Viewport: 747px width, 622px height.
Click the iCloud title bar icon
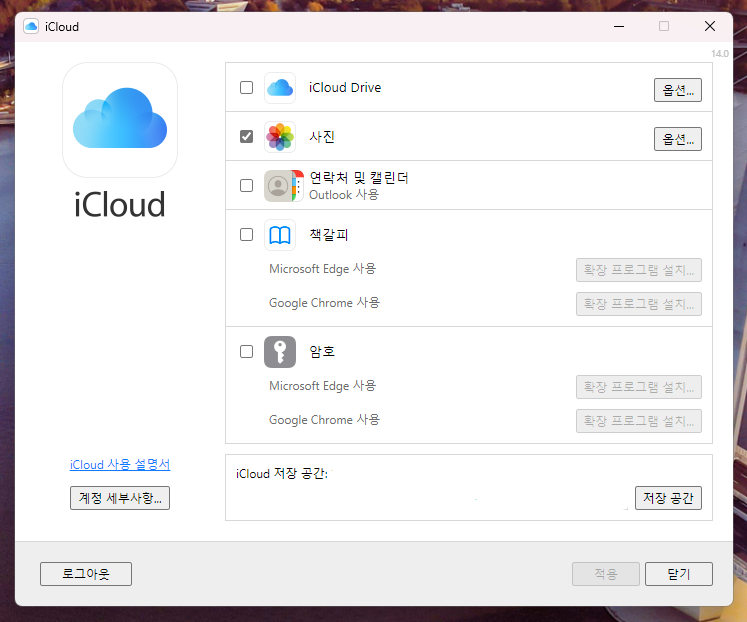pos(31,27)
